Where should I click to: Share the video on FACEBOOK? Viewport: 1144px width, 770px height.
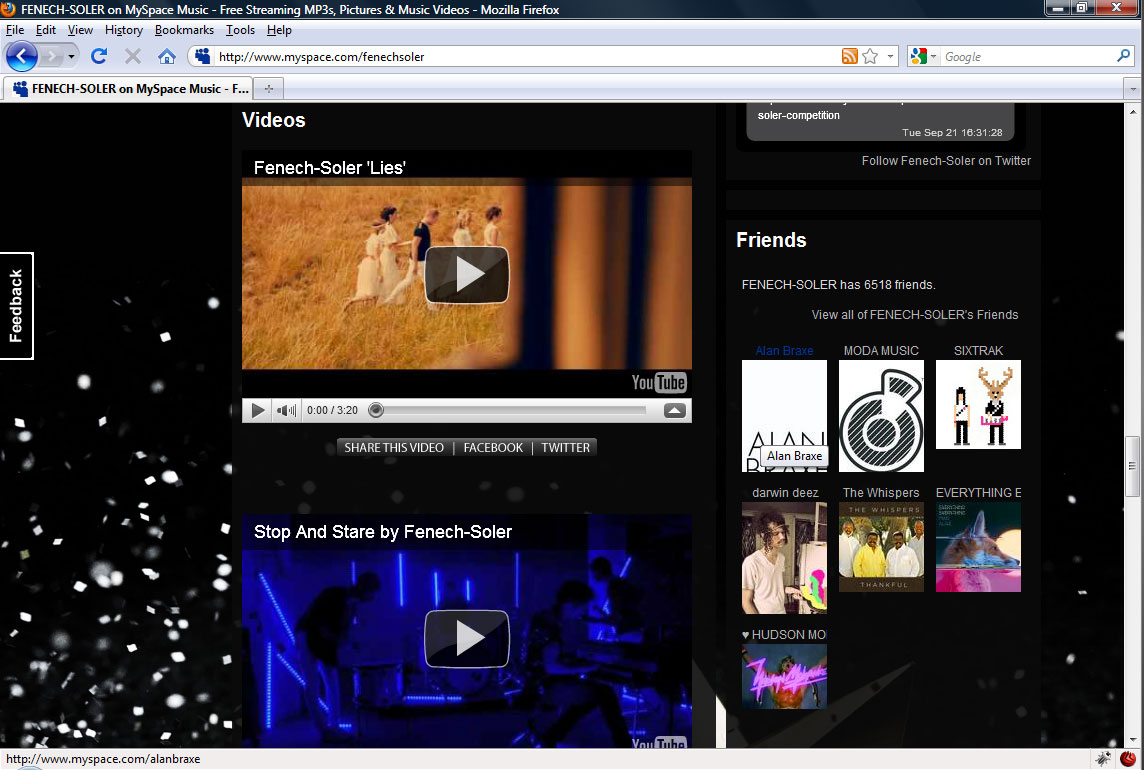(x=493, y=447)
